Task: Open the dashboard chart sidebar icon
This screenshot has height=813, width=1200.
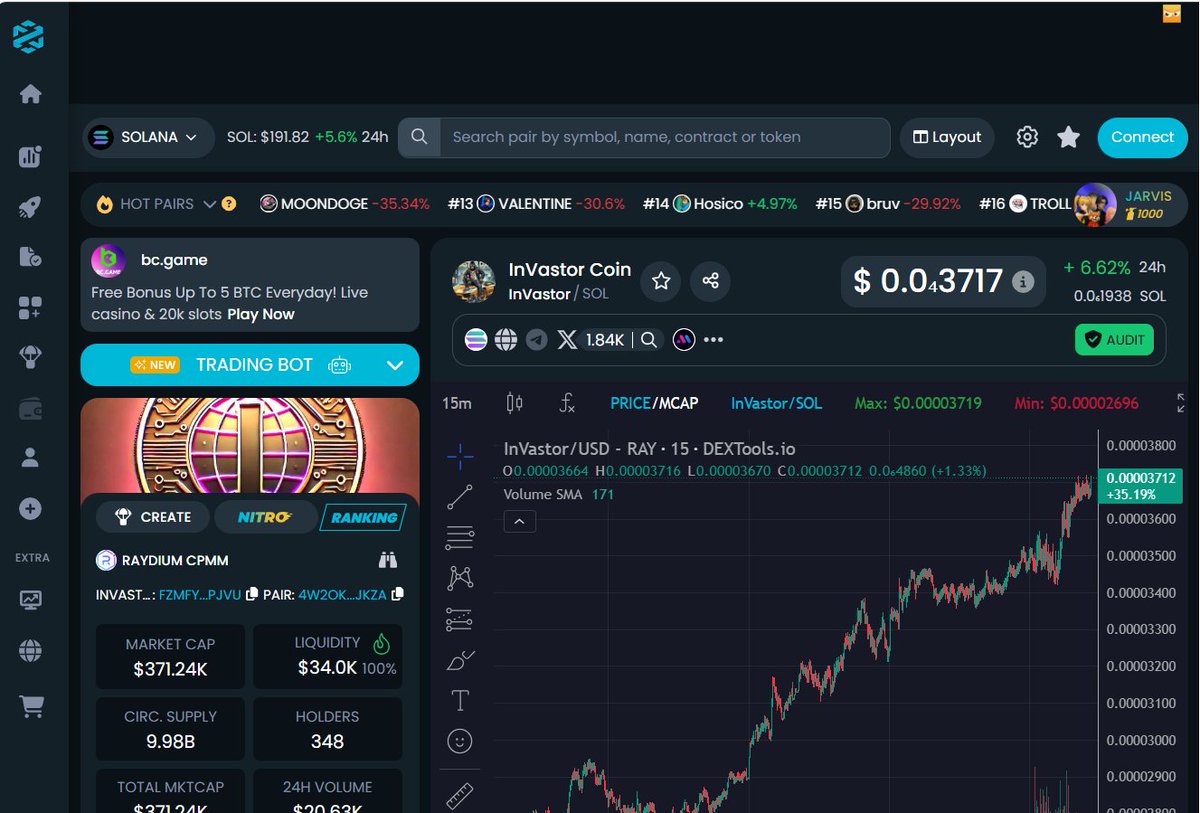Action: click(x=30, y=156)
